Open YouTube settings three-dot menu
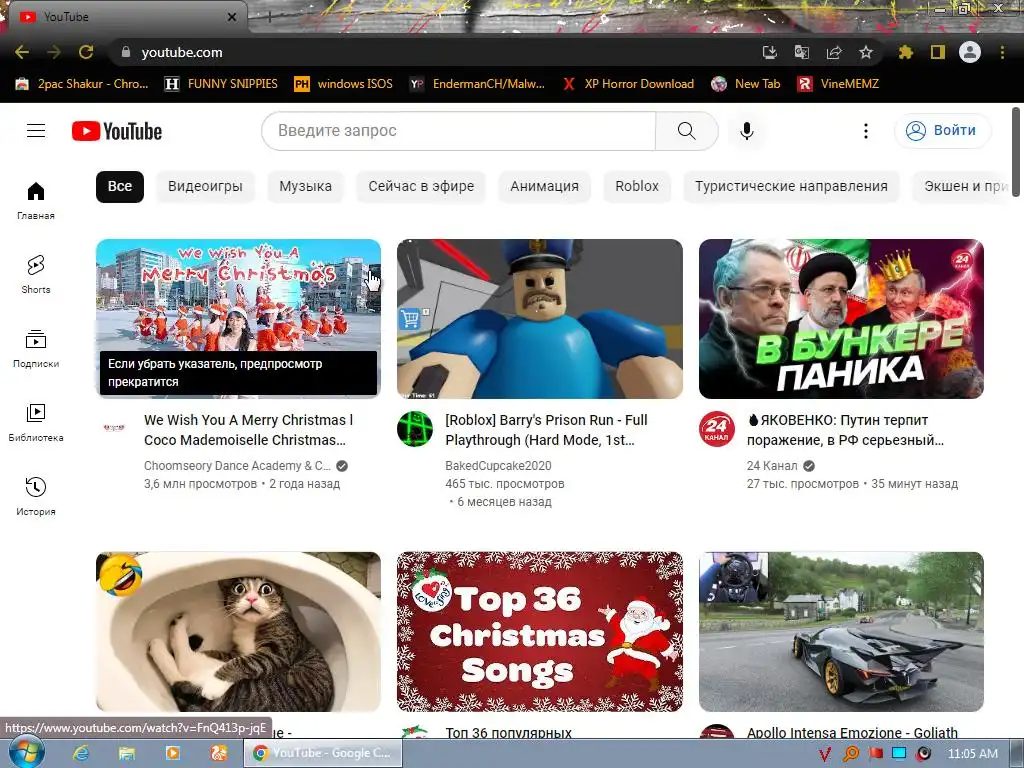The height and width of the screenshot is (768, 1024). tap(865, 131)
